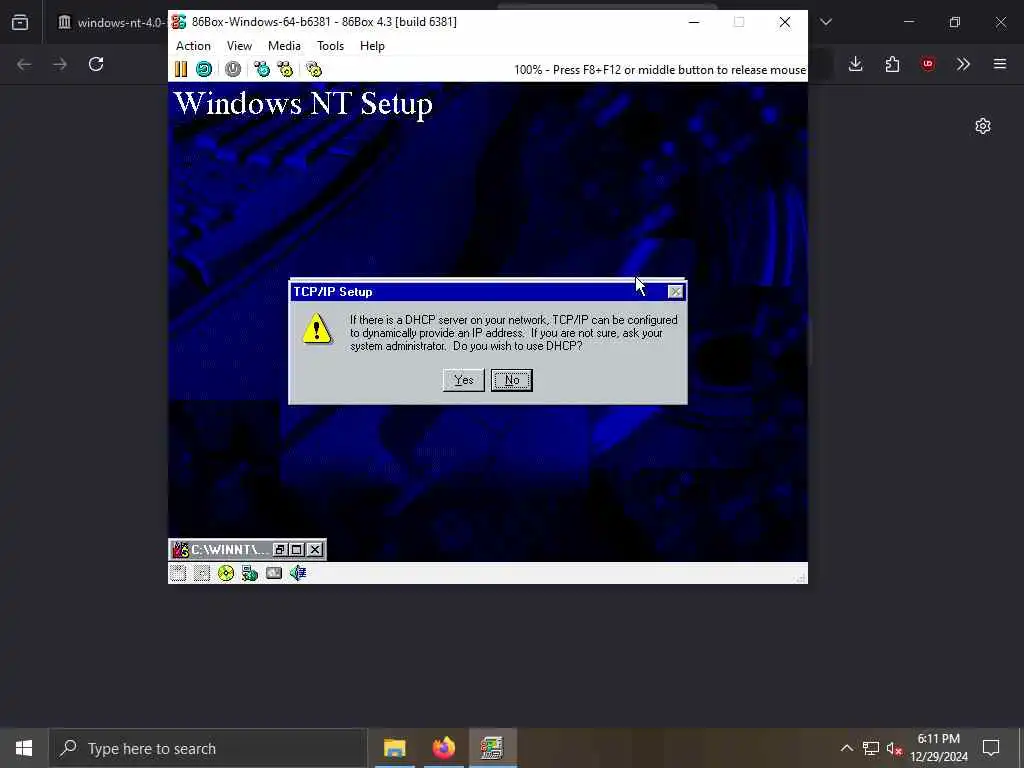
Task: Open the Action menu
Action: (x=193, y=46)
